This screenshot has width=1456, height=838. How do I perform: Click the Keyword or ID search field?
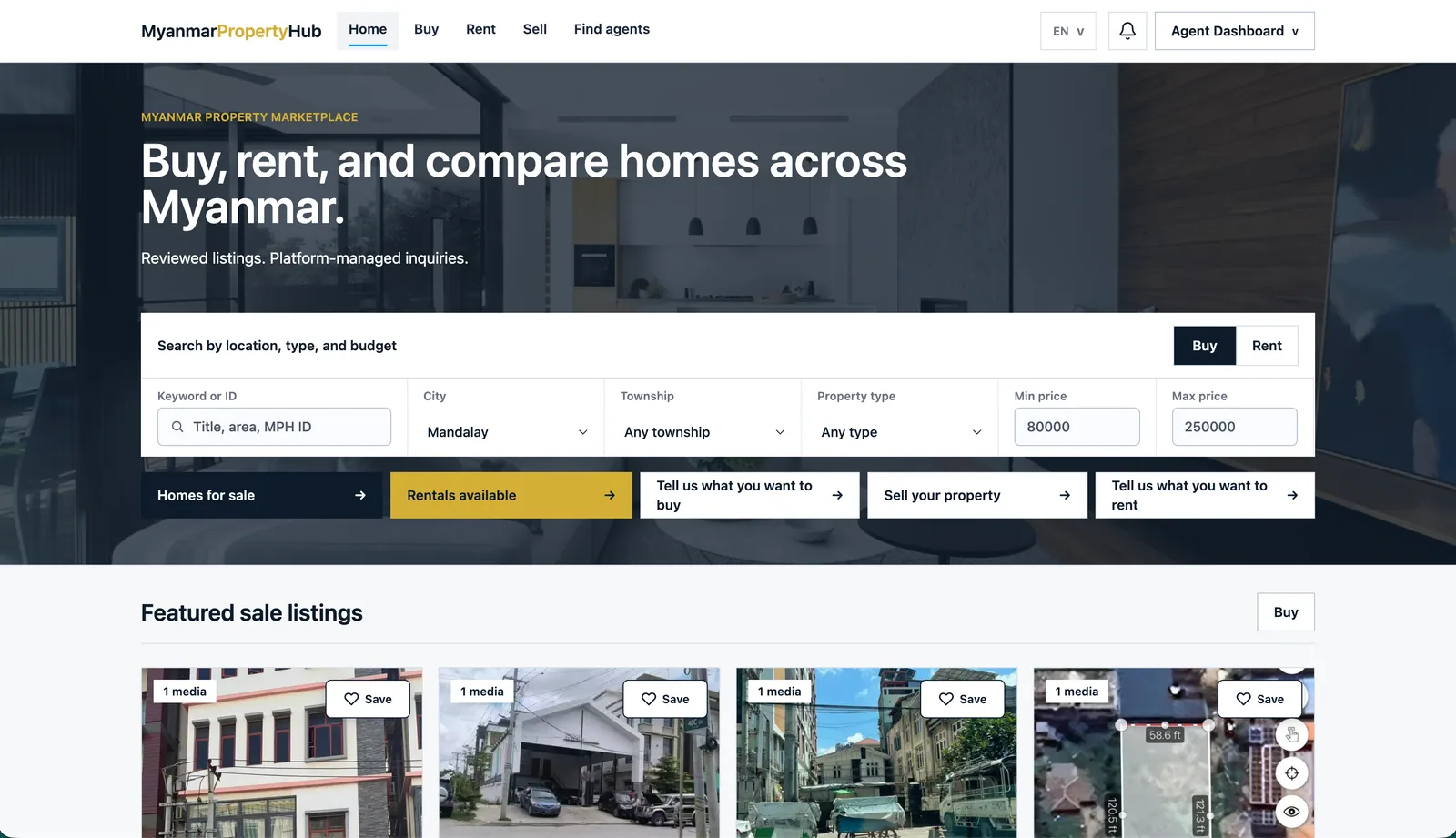tap(274, 427)
